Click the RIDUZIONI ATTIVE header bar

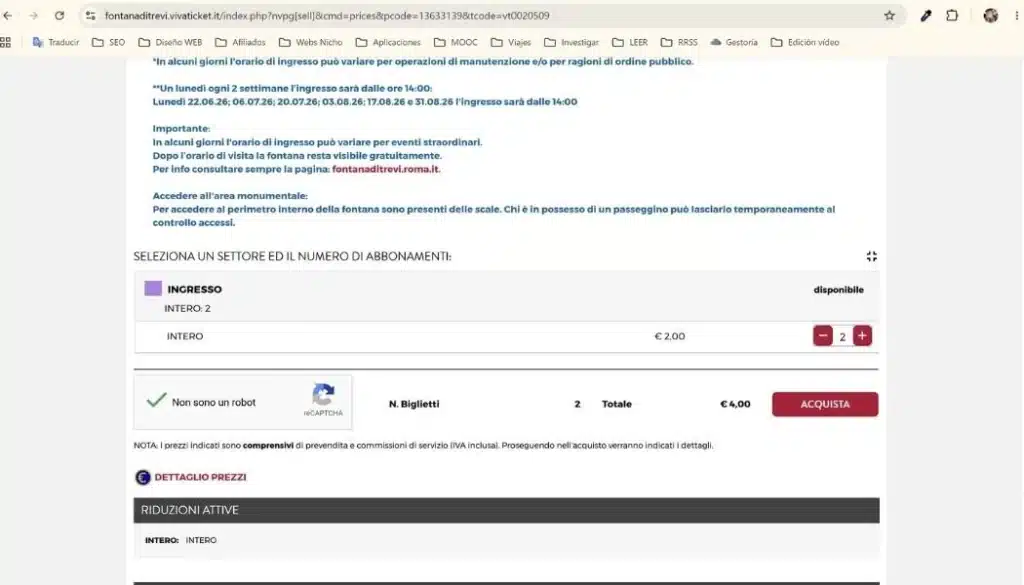coord(506,510)
